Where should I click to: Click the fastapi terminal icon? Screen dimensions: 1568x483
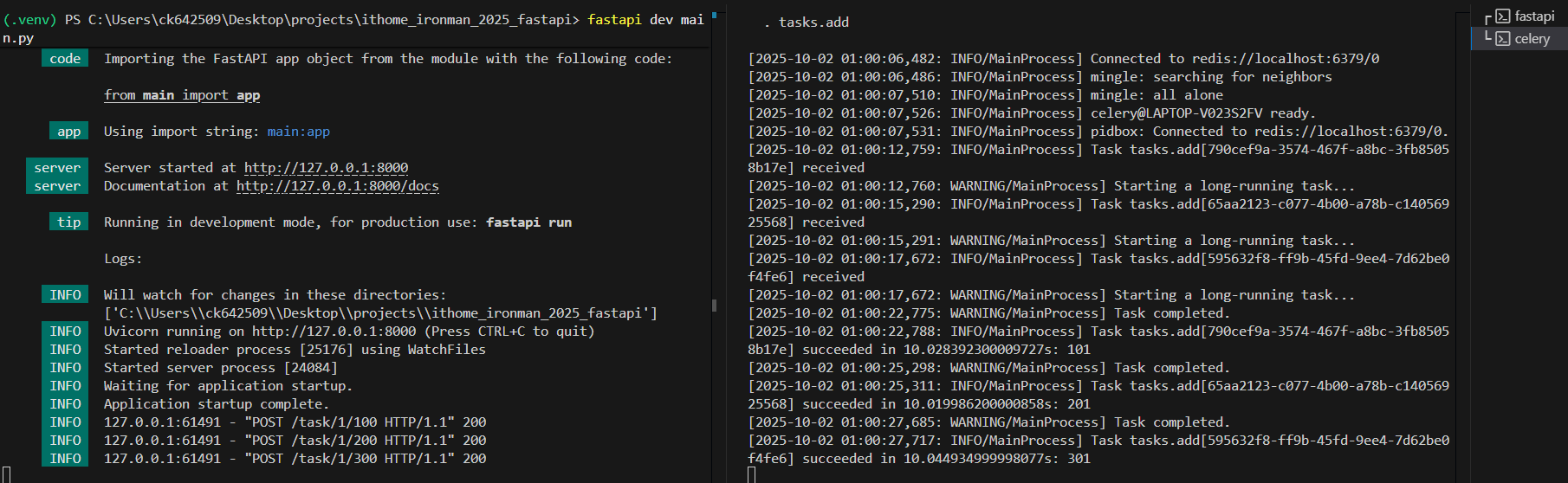(x=1503, y=16)
